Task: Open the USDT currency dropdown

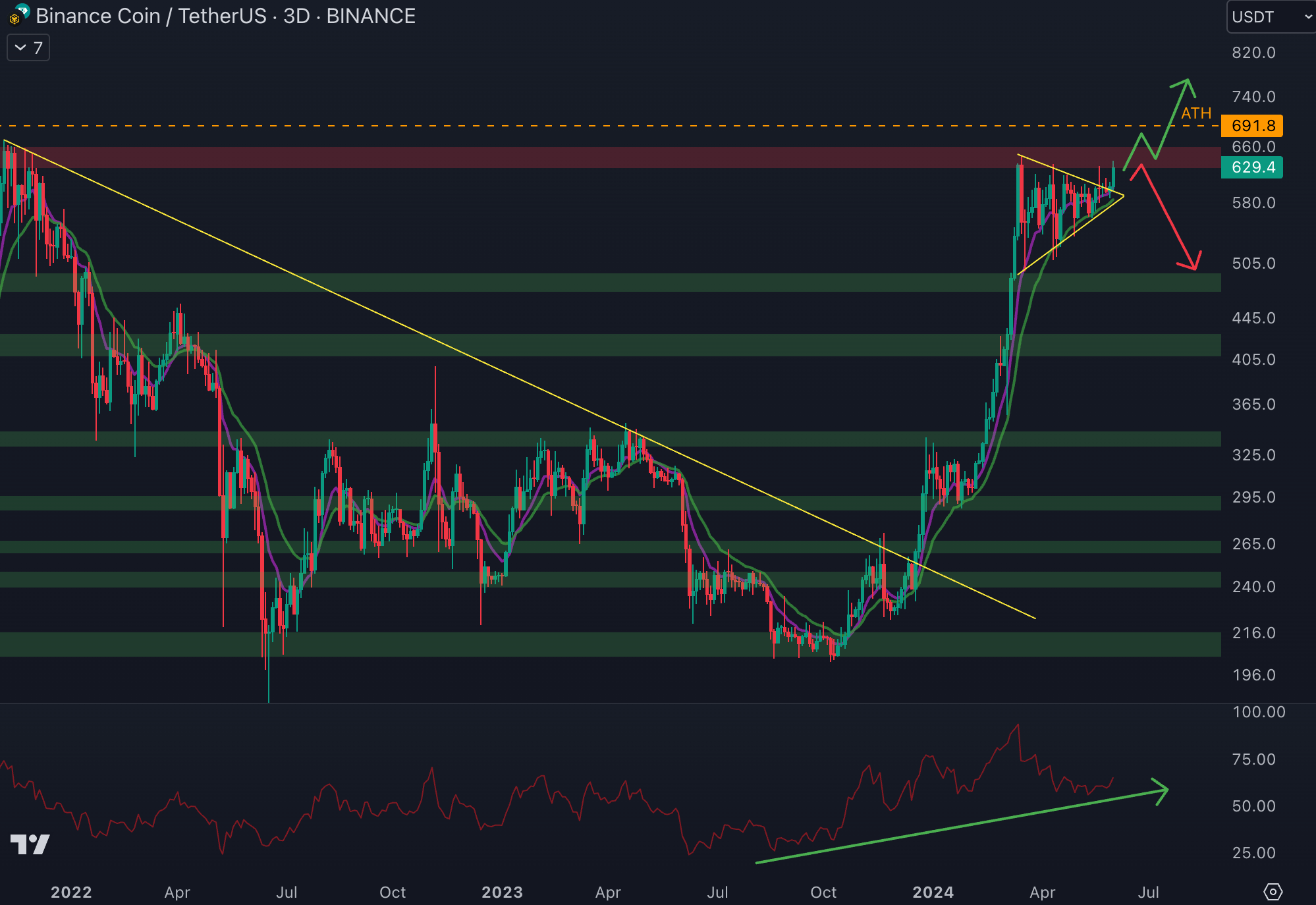Action: coord(1270,16)
